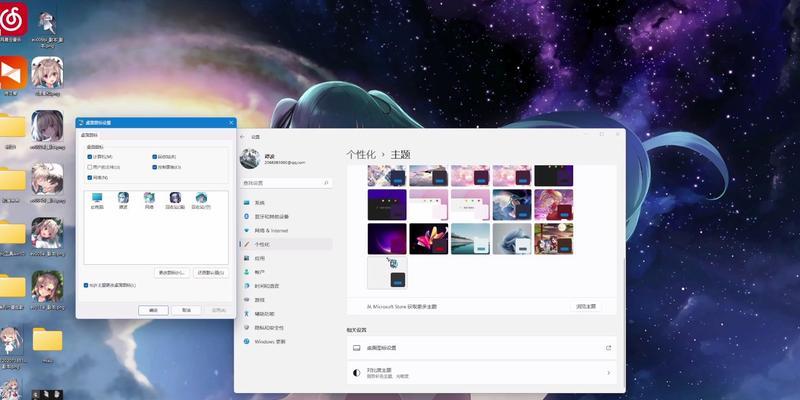Viewport: 800px width, 400px height.
Task: Toggle the 控制面板(O) checkbox
Action: (x=155, y=167)
